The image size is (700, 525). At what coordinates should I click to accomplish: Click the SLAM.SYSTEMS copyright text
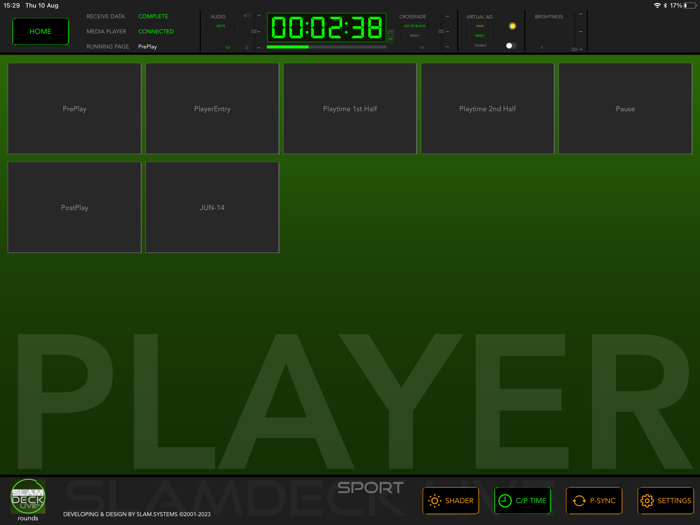click(x=137, y=514)
